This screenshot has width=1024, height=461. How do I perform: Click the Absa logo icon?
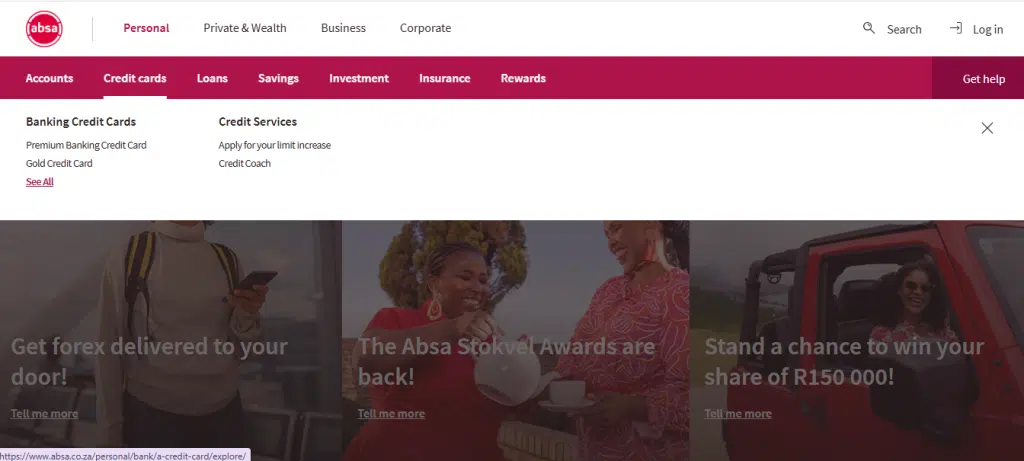(x=44, y=28)
